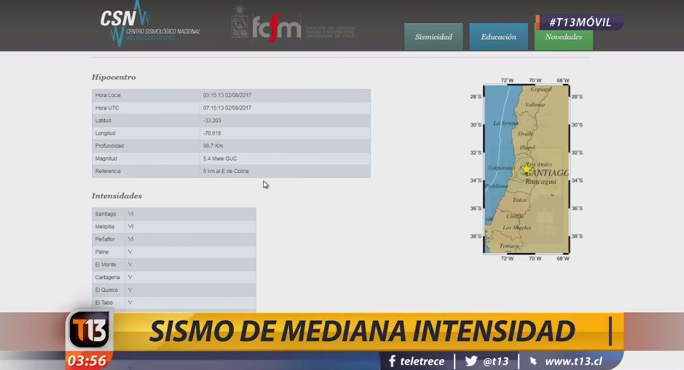684x370 pixels.
Task: Select the Melipilla intensity row
Action: pyautogui.click(x=174, y=226)
